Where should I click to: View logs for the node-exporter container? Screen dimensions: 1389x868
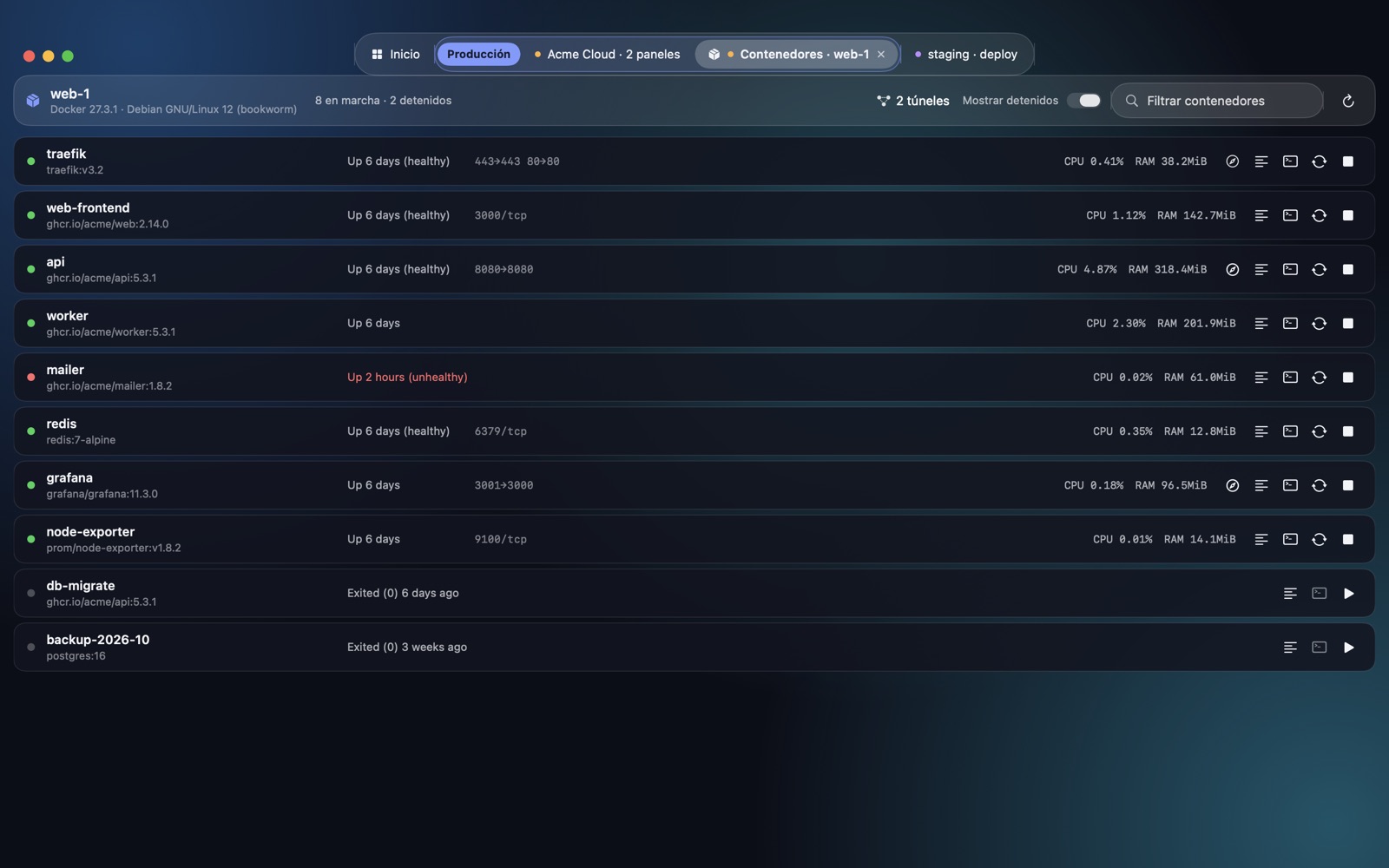[x=1261, y=539]
